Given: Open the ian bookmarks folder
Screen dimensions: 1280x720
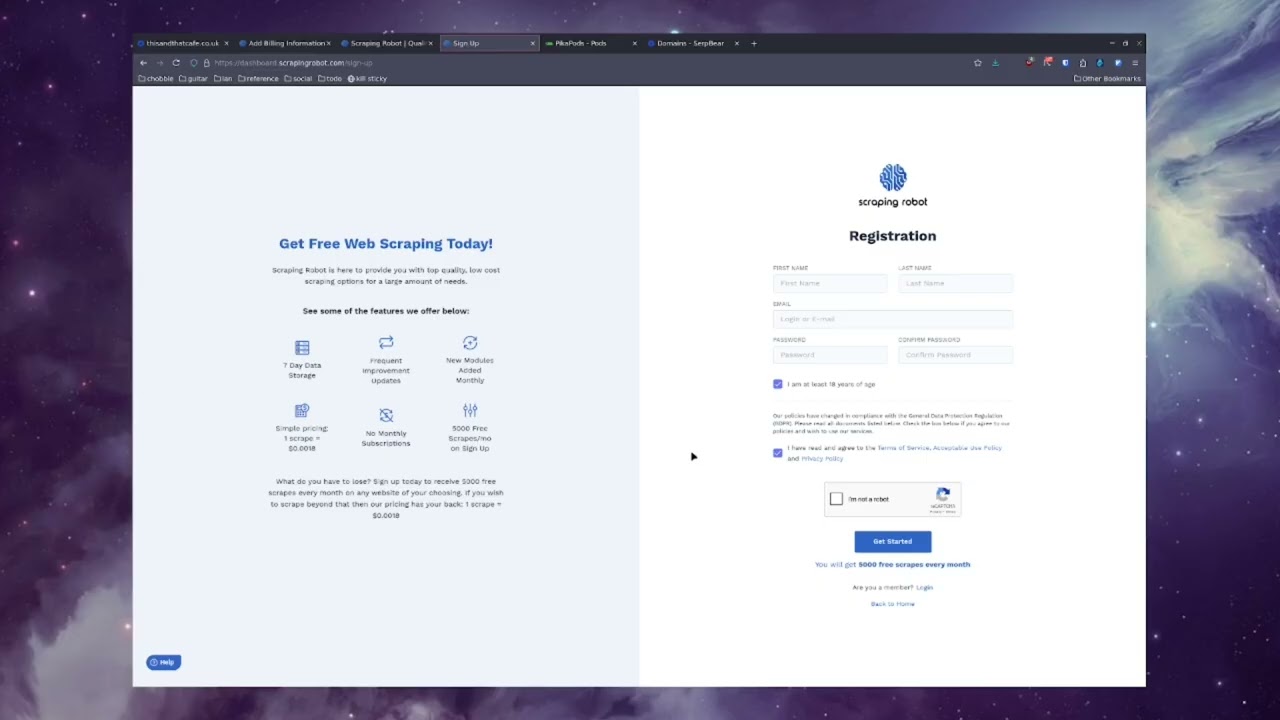Looking at the screenshot, I should coord(223,78).
